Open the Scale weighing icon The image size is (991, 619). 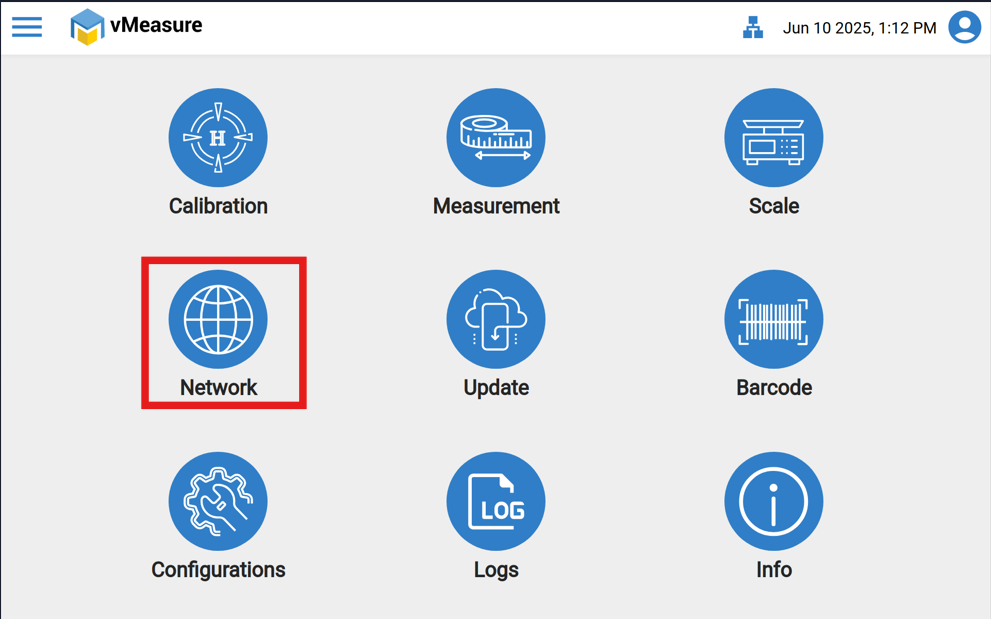(x=773, y=138)
